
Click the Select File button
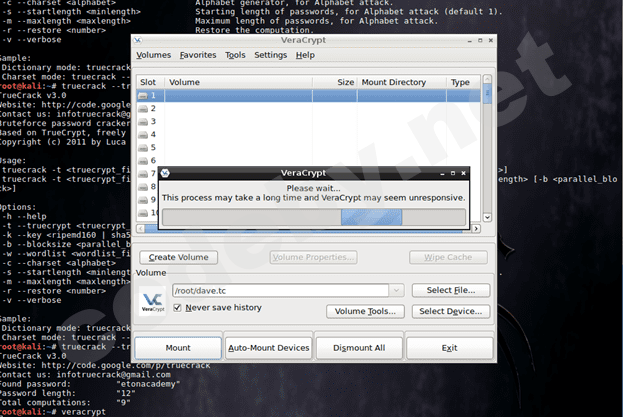point(451,290)
